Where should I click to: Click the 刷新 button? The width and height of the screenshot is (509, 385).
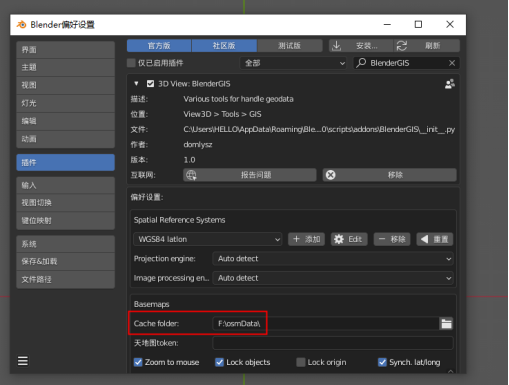point(427,46)
